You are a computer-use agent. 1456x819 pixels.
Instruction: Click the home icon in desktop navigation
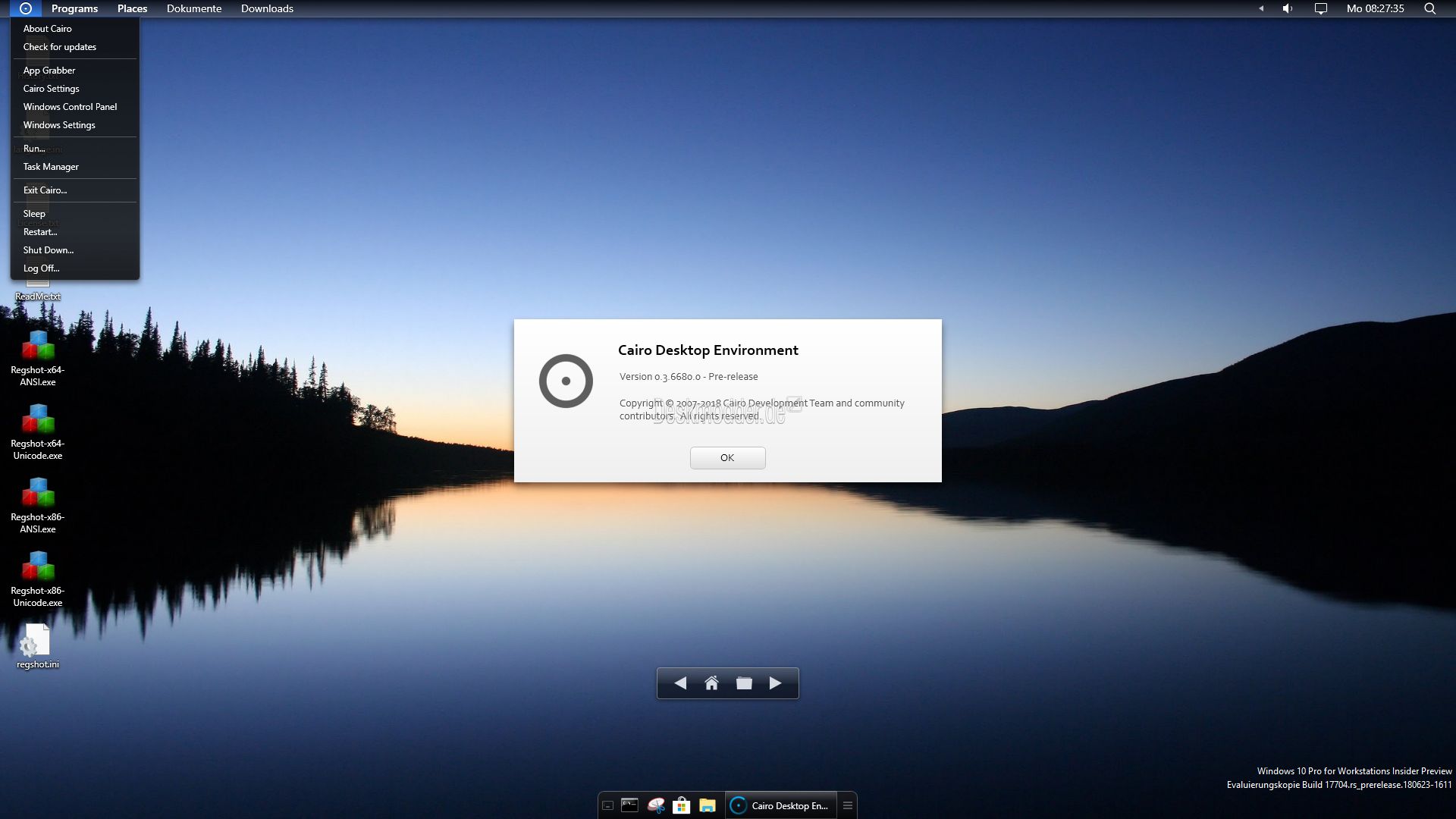711,683
